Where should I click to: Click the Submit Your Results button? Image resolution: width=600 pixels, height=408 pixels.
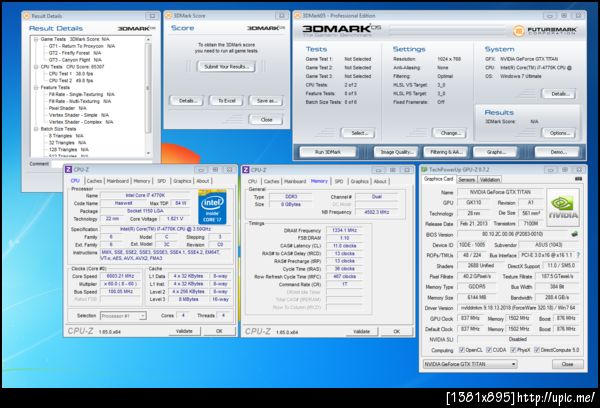click(x=228, y=65)
